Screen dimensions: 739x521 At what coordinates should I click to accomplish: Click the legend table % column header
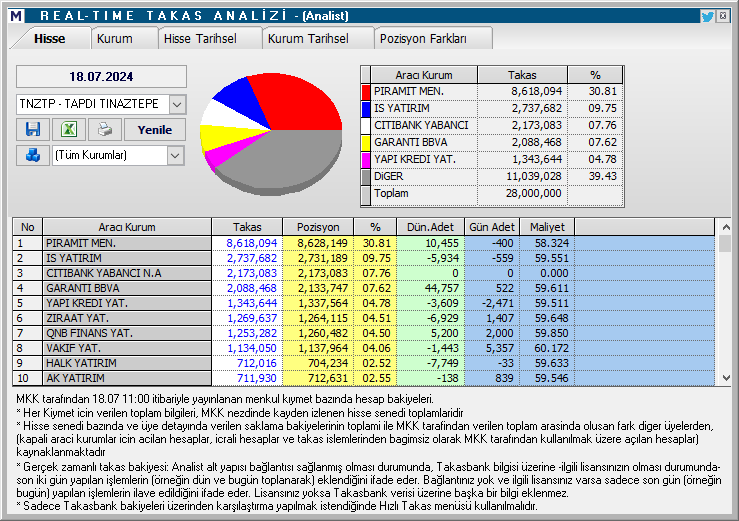pyautogui.click(x=595, y=75)
